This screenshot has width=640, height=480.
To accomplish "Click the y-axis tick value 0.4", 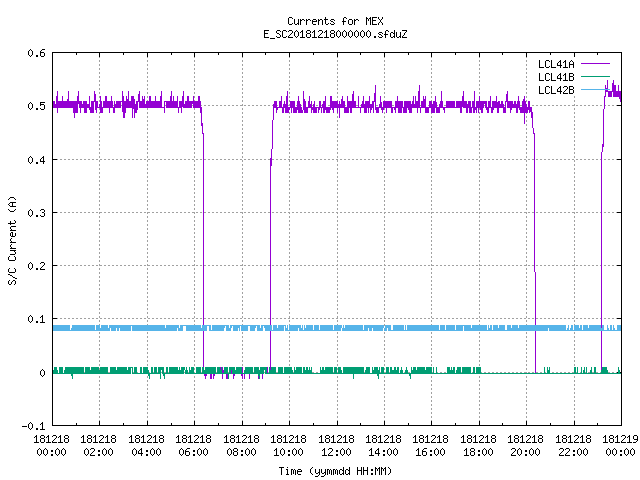I will [36, 160].
